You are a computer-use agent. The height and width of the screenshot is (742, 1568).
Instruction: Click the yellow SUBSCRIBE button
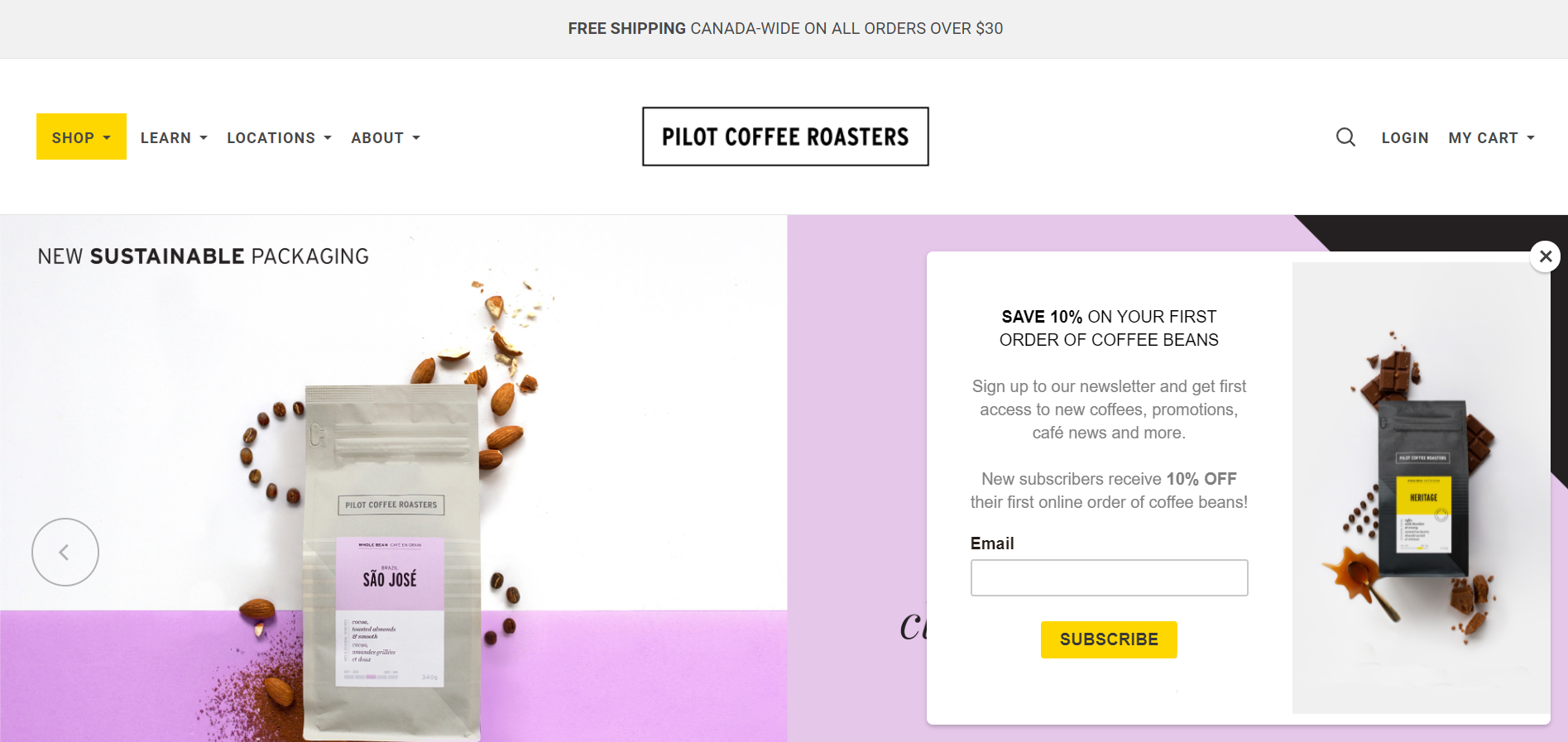tap(1109, 639)
